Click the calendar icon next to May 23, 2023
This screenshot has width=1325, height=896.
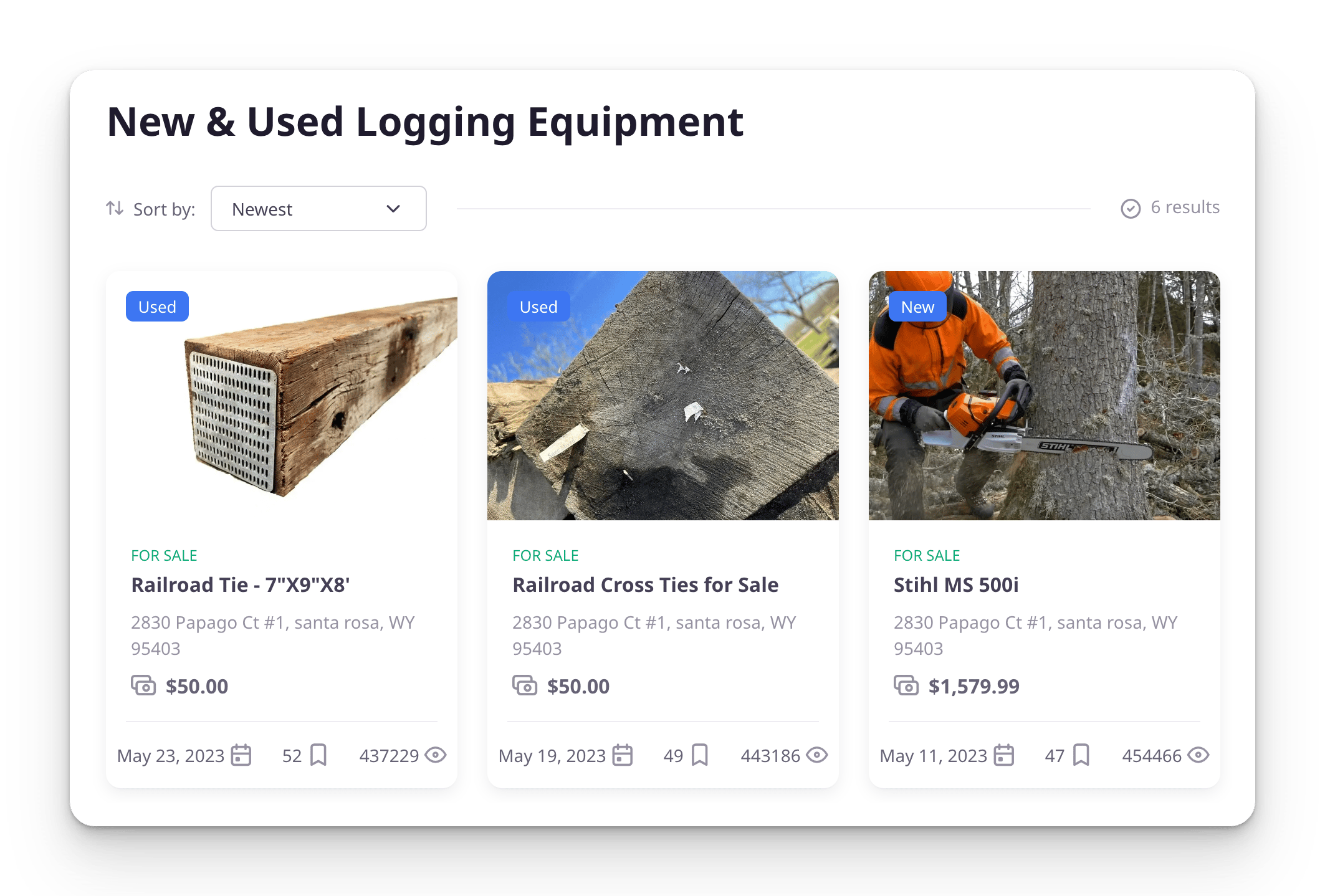241,755
